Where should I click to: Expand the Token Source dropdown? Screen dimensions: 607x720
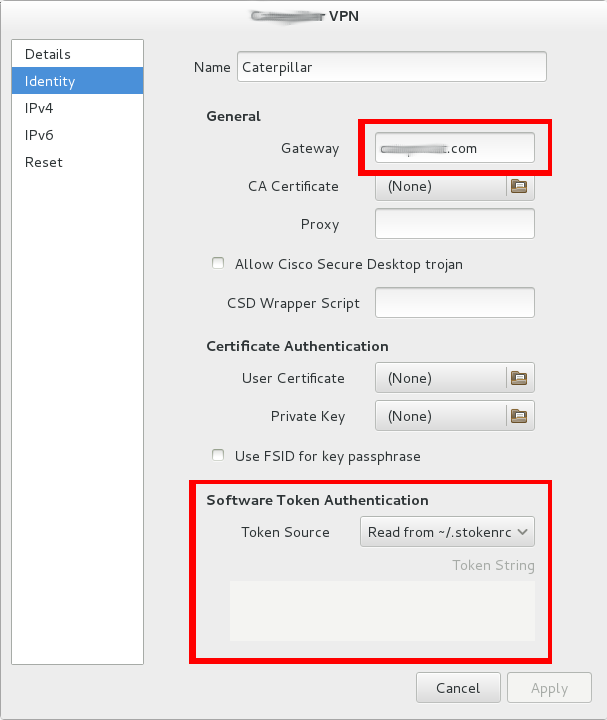coord(447,532)
